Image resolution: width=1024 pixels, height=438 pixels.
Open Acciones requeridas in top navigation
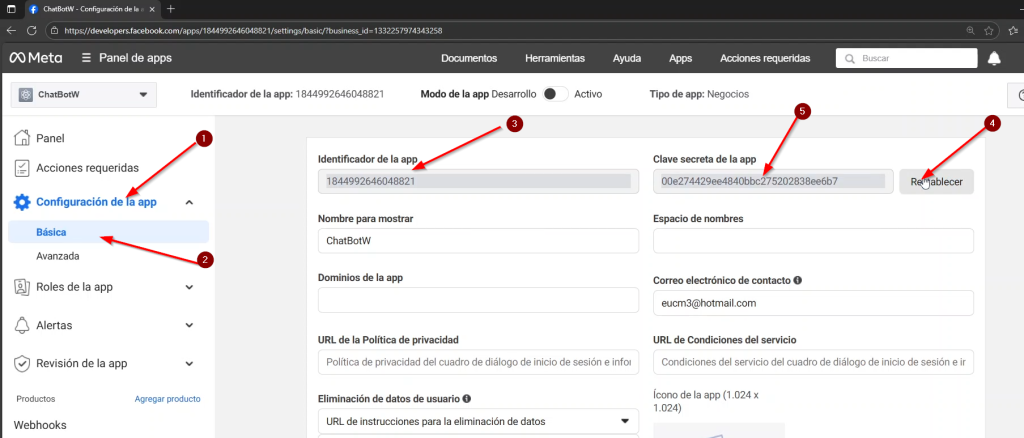(765, 58)
